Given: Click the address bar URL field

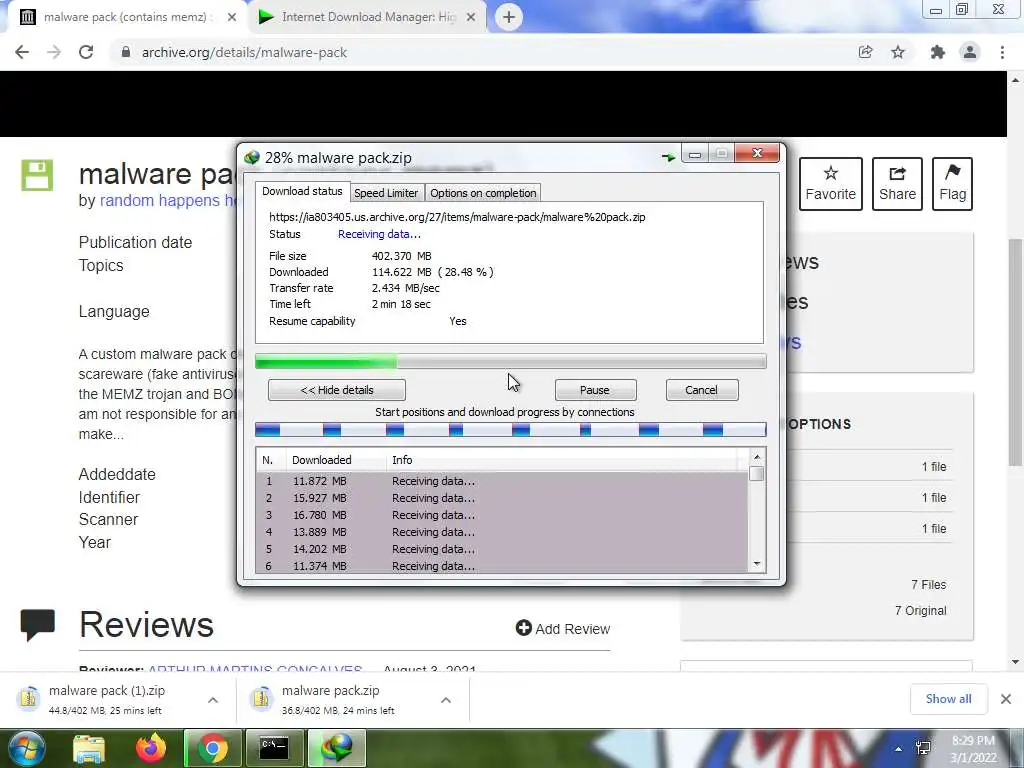Looking at the screenshot, I should [483, 52].
